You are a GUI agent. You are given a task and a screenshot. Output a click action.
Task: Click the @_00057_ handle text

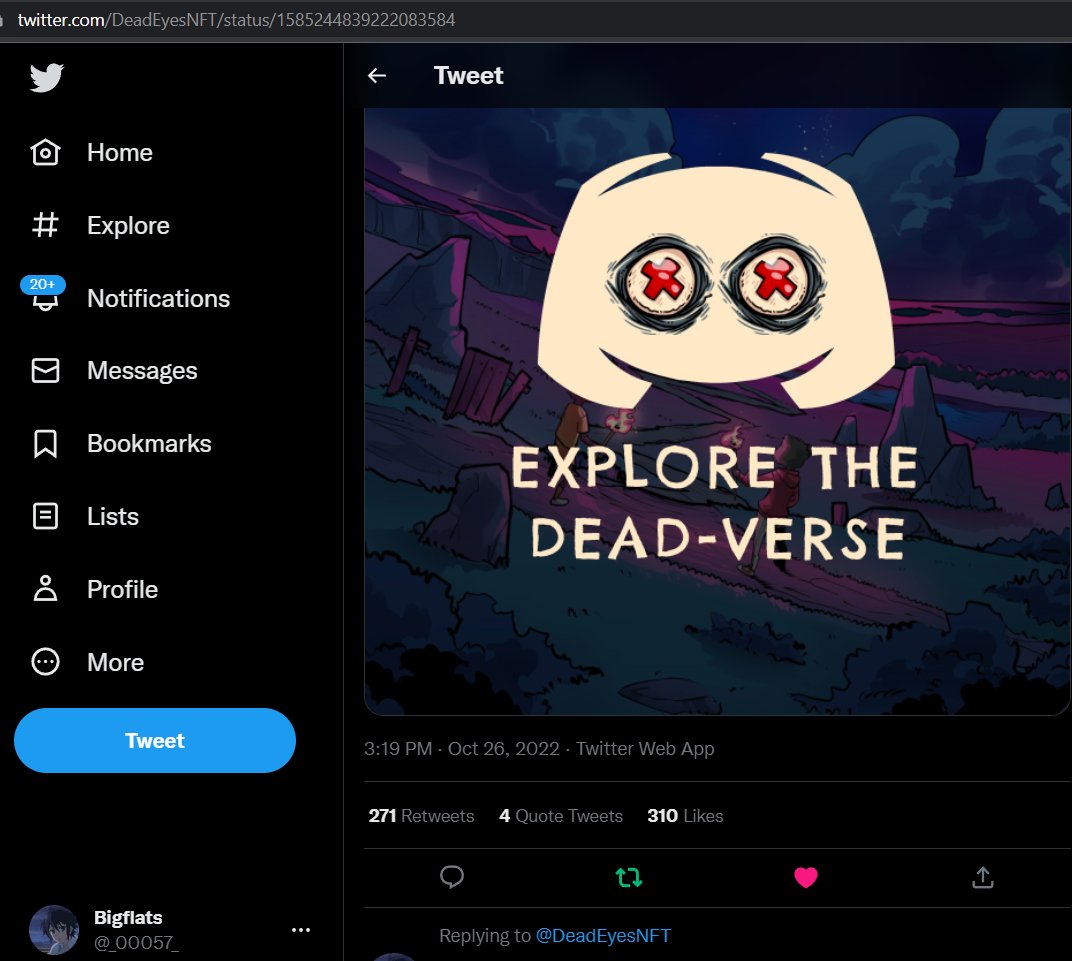(x=136, y=943)
